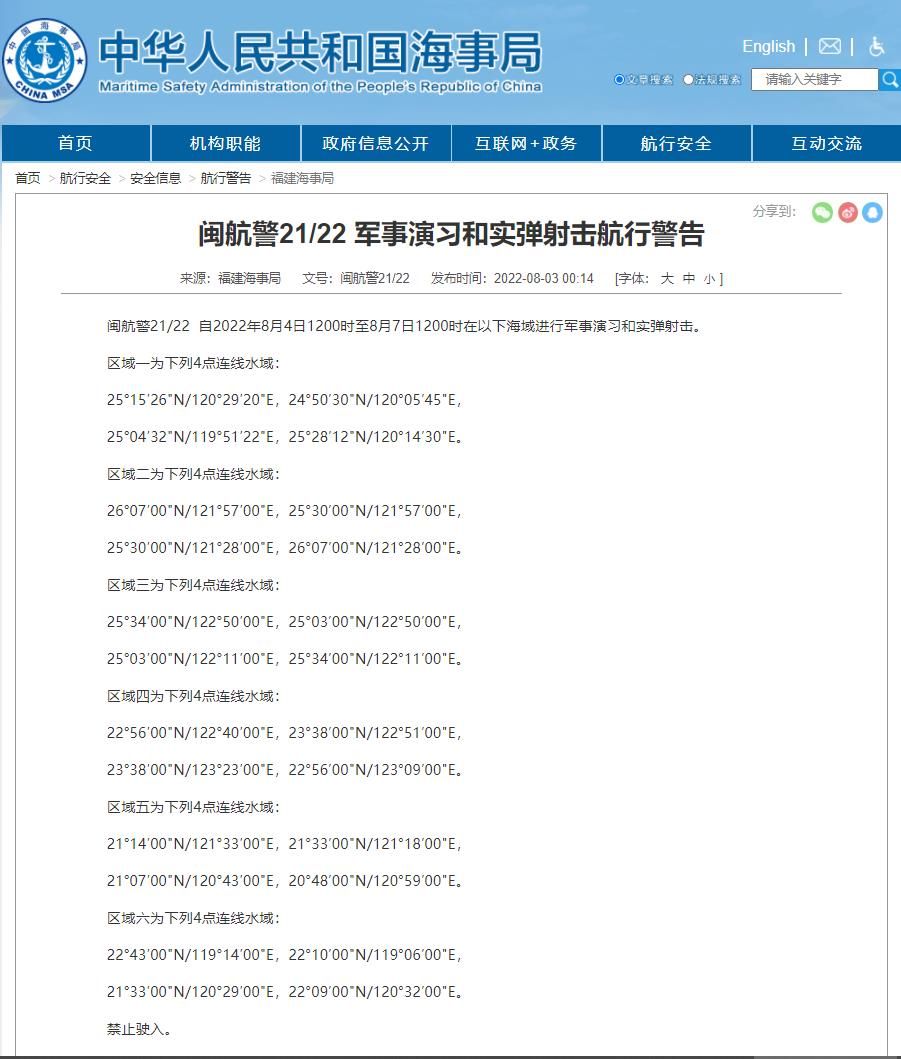Set font size to 小
The image size is (901, 1059).
[709, 279]
